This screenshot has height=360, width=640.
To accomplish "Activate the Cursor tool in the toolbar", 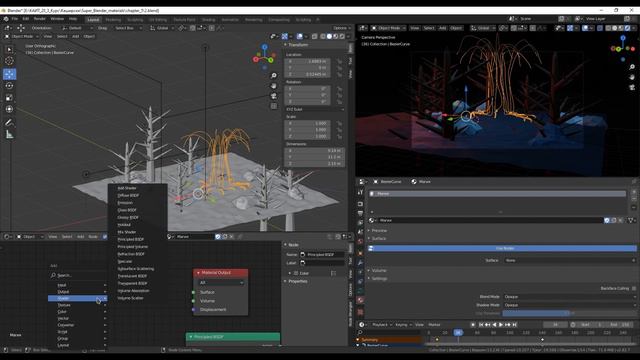I will 9,61.
